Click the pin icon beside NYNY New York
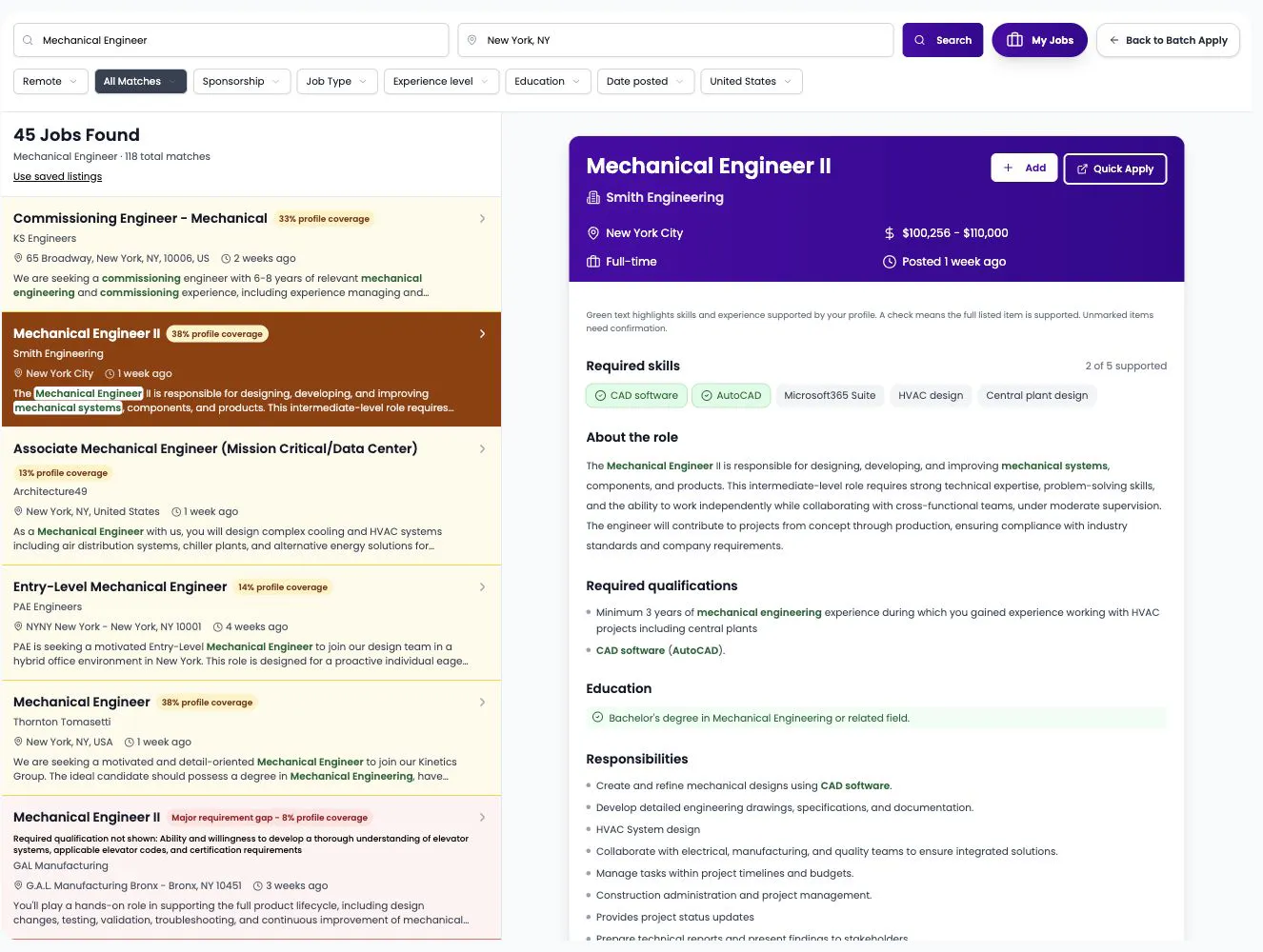This screenshot has height=952, width=1263. click(x=18, y=626)
